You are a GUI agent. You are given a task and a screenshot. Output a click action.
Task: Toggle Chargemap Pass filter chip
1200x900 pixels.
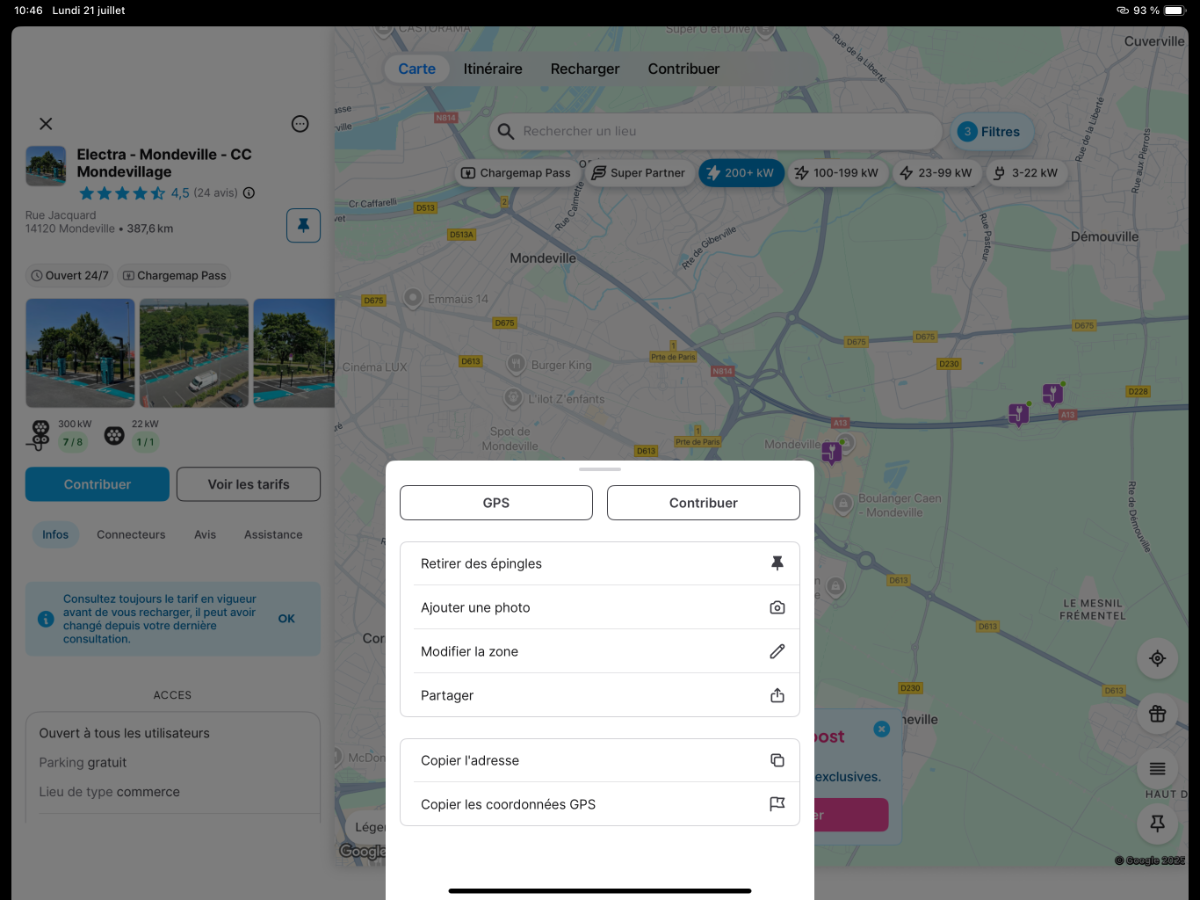coord(516,173)
